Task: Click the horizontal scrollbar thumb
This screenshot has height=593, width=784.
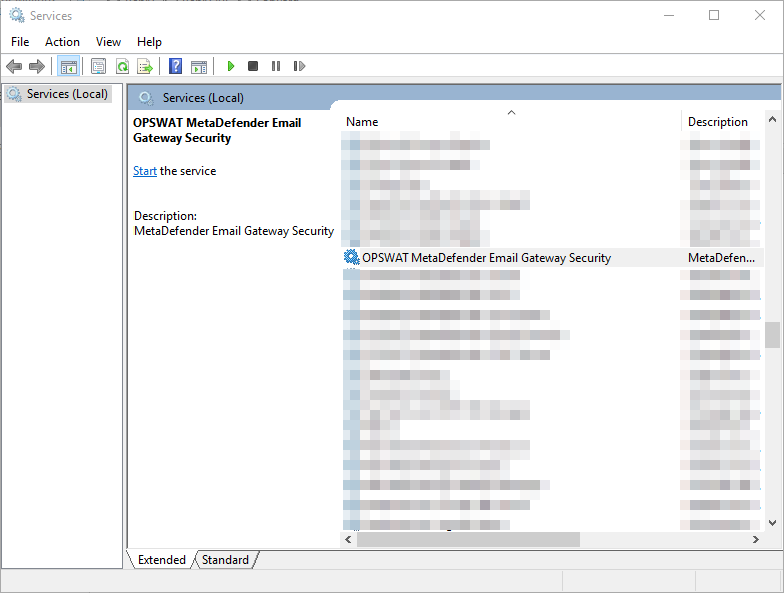Action: tap(468, 540)
